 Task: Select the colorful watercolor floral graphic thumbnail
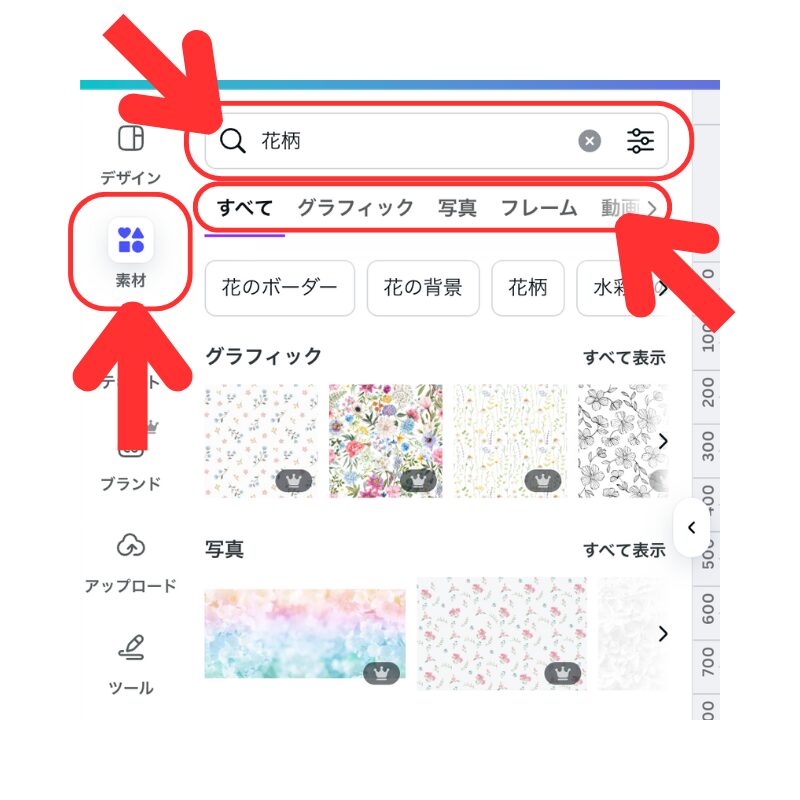tap(386, 441)
